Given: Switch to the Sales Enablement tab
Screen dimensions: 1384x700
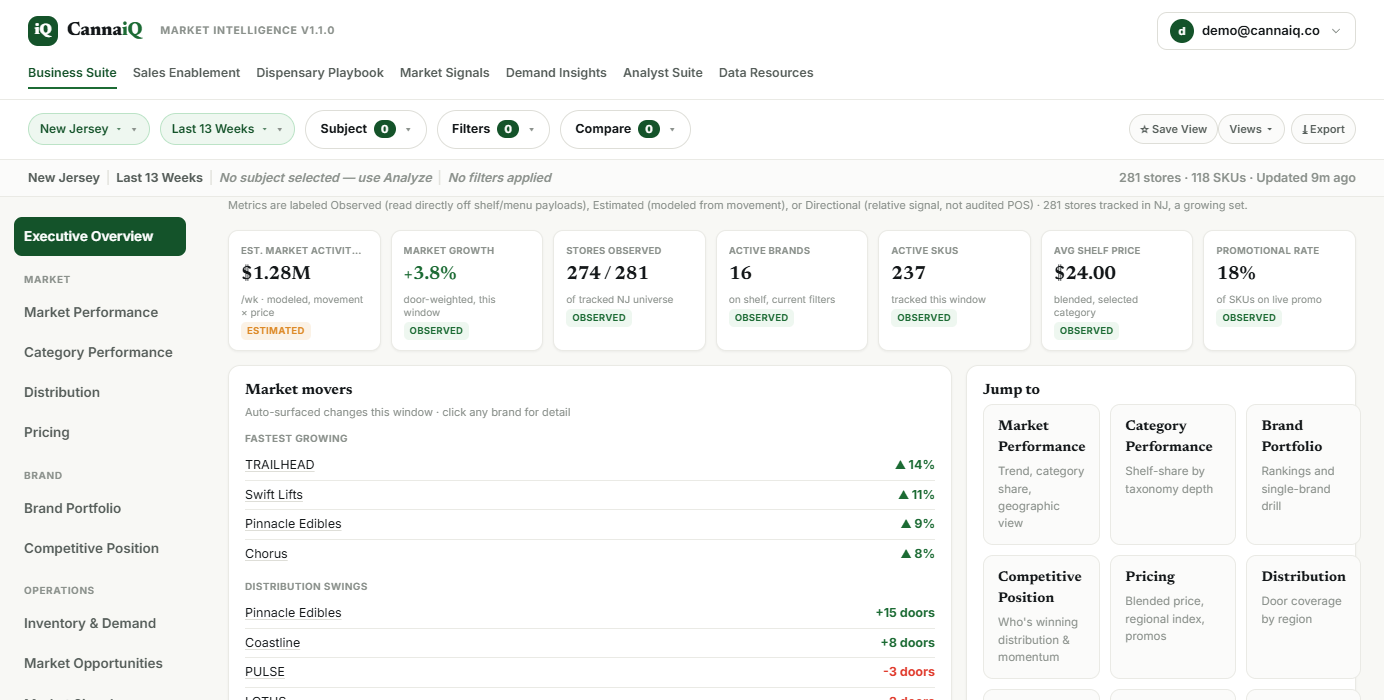Looking at the screenshot, I should 186,73.
